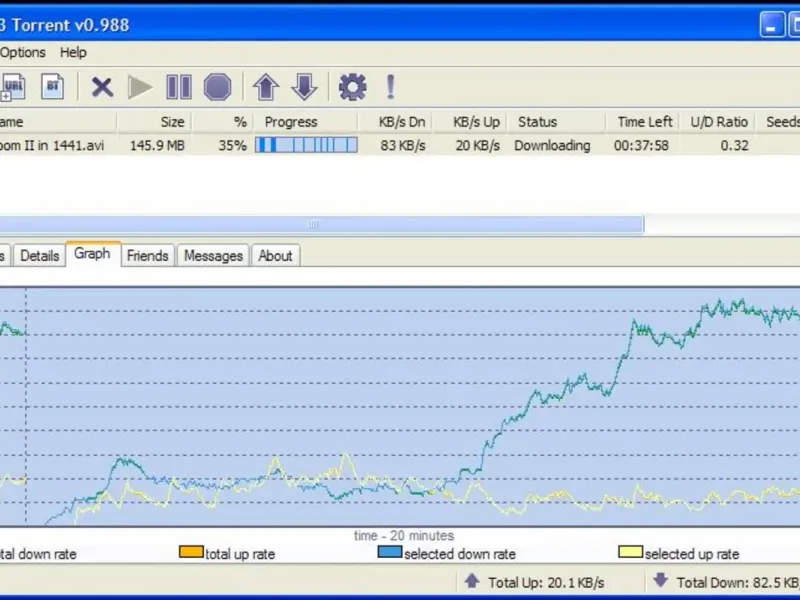Open the Help menu
The width and height of the screenshot is (800, 600).
pyautogui.click(x=73, y=53)
